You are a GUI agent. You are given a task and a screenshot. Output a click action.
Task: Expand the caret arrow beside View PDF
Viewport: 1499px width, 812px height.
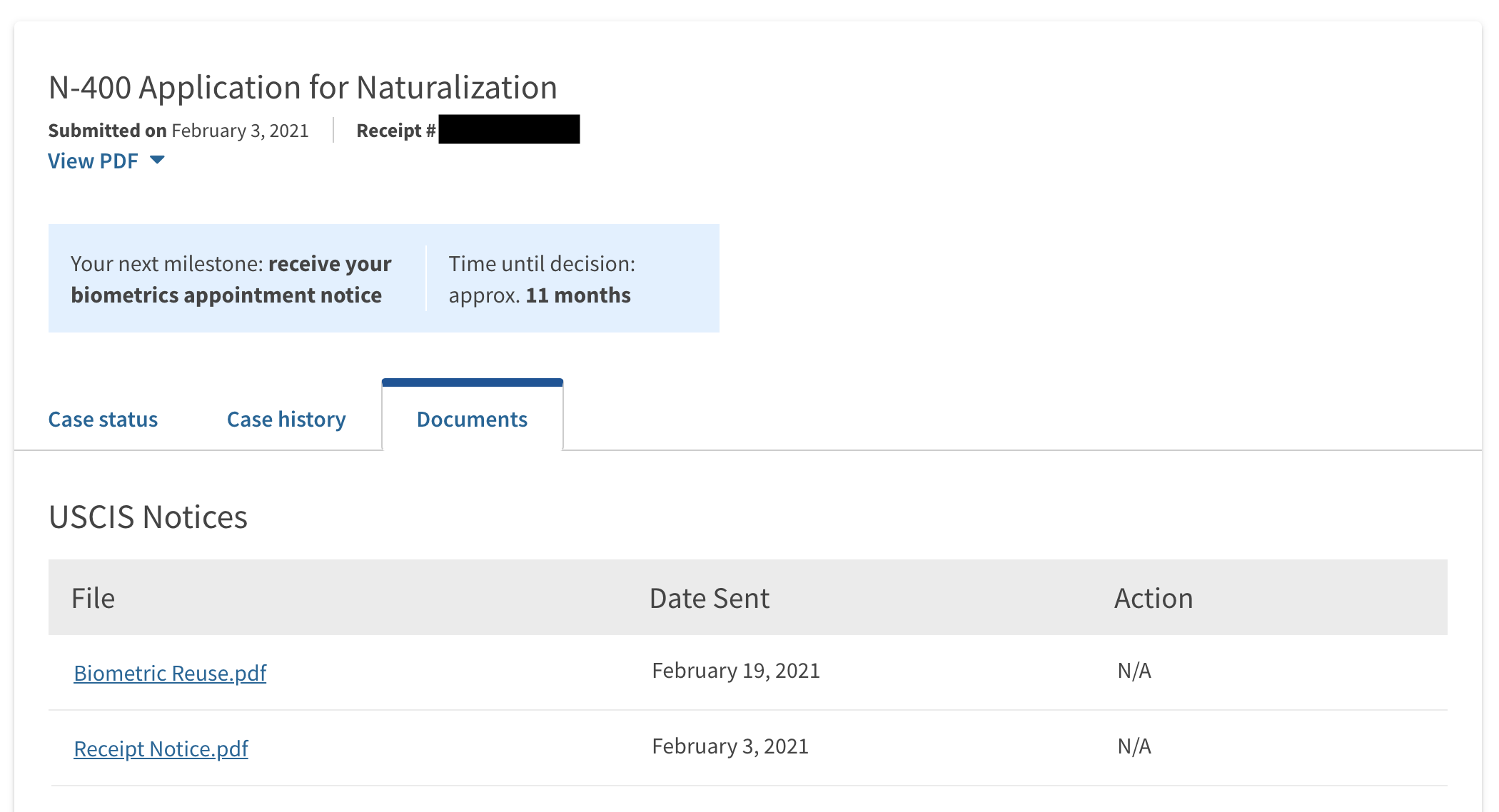158,161
